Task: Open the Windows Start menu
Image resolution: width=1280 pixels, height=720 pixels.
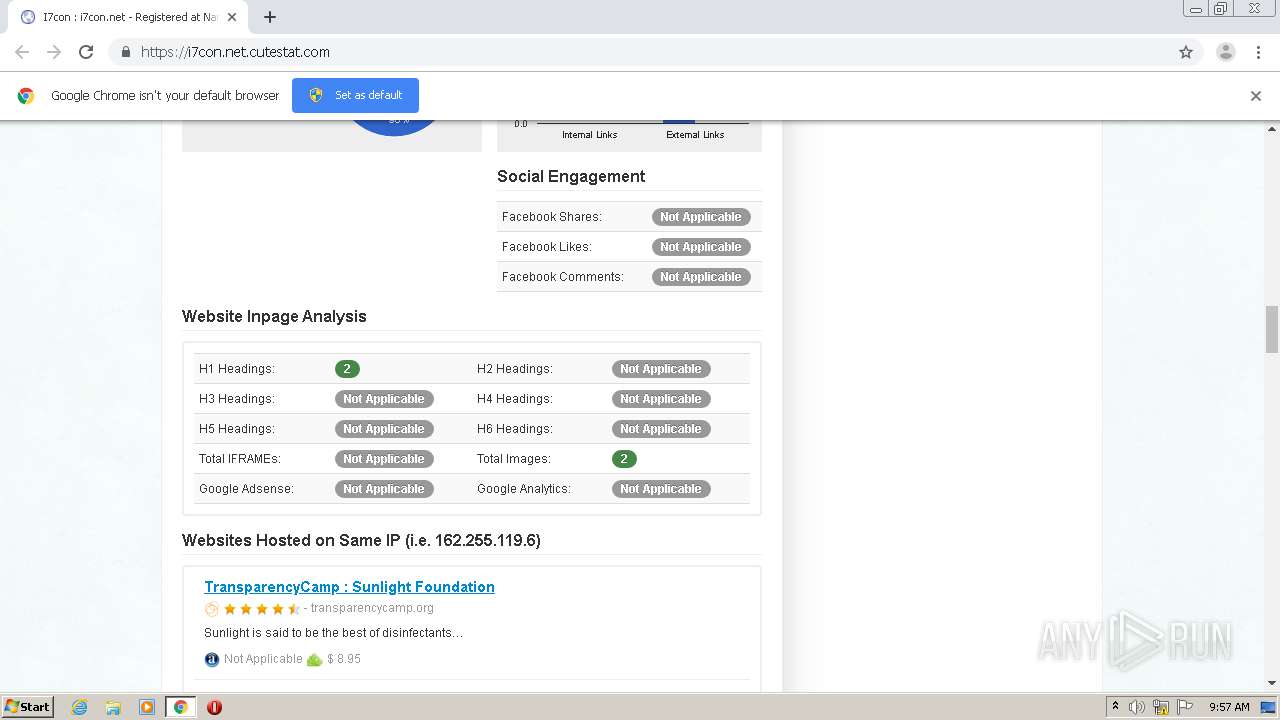Action: [28, 706]
